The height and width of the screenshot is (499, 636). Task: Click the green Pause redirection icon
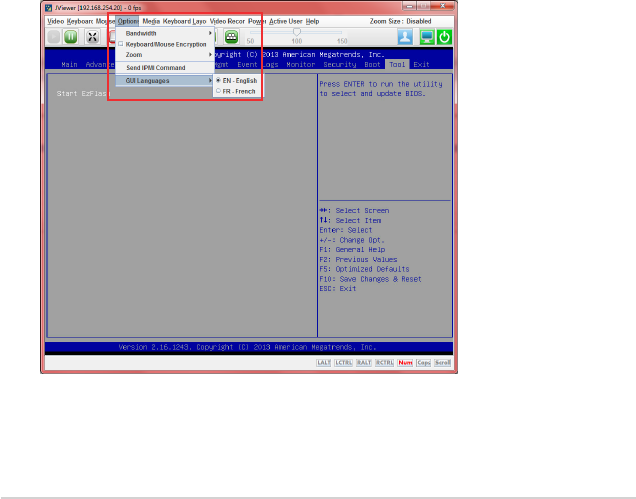tap(71, 37)
